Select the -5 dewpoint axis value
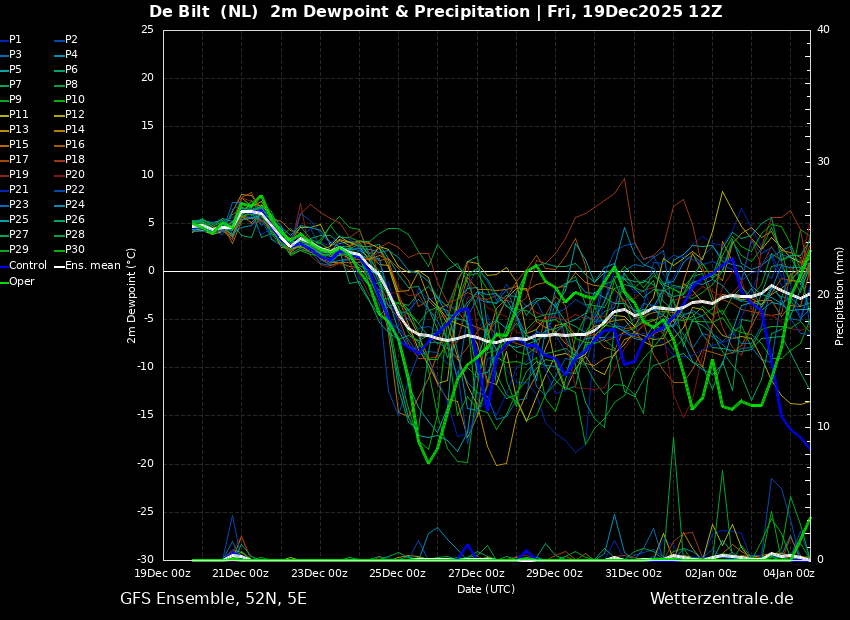The height and width of the screenshot is (620, 850). click(149, 319)
